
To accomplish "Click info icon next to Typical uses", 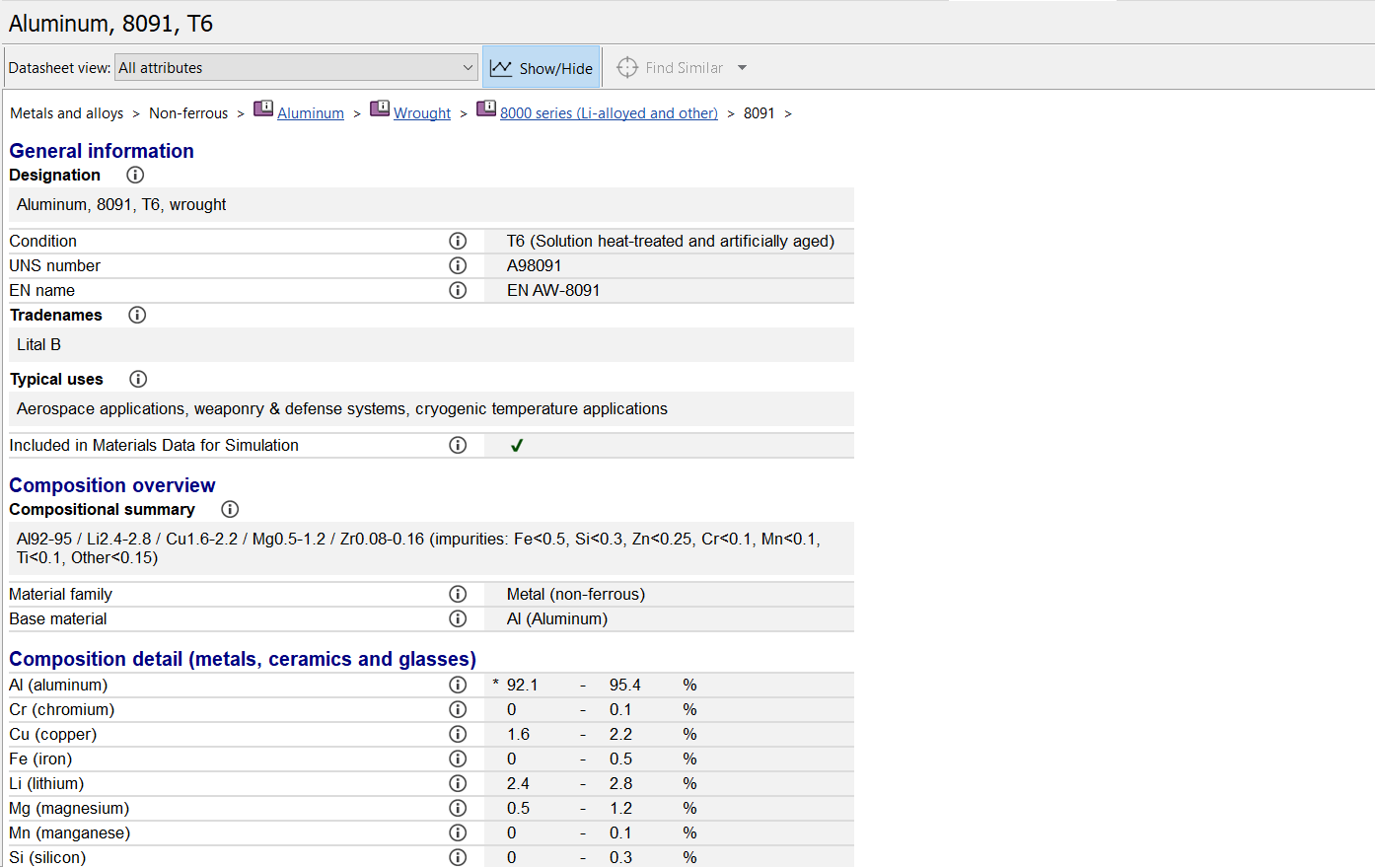I will [x=138, y=379].
